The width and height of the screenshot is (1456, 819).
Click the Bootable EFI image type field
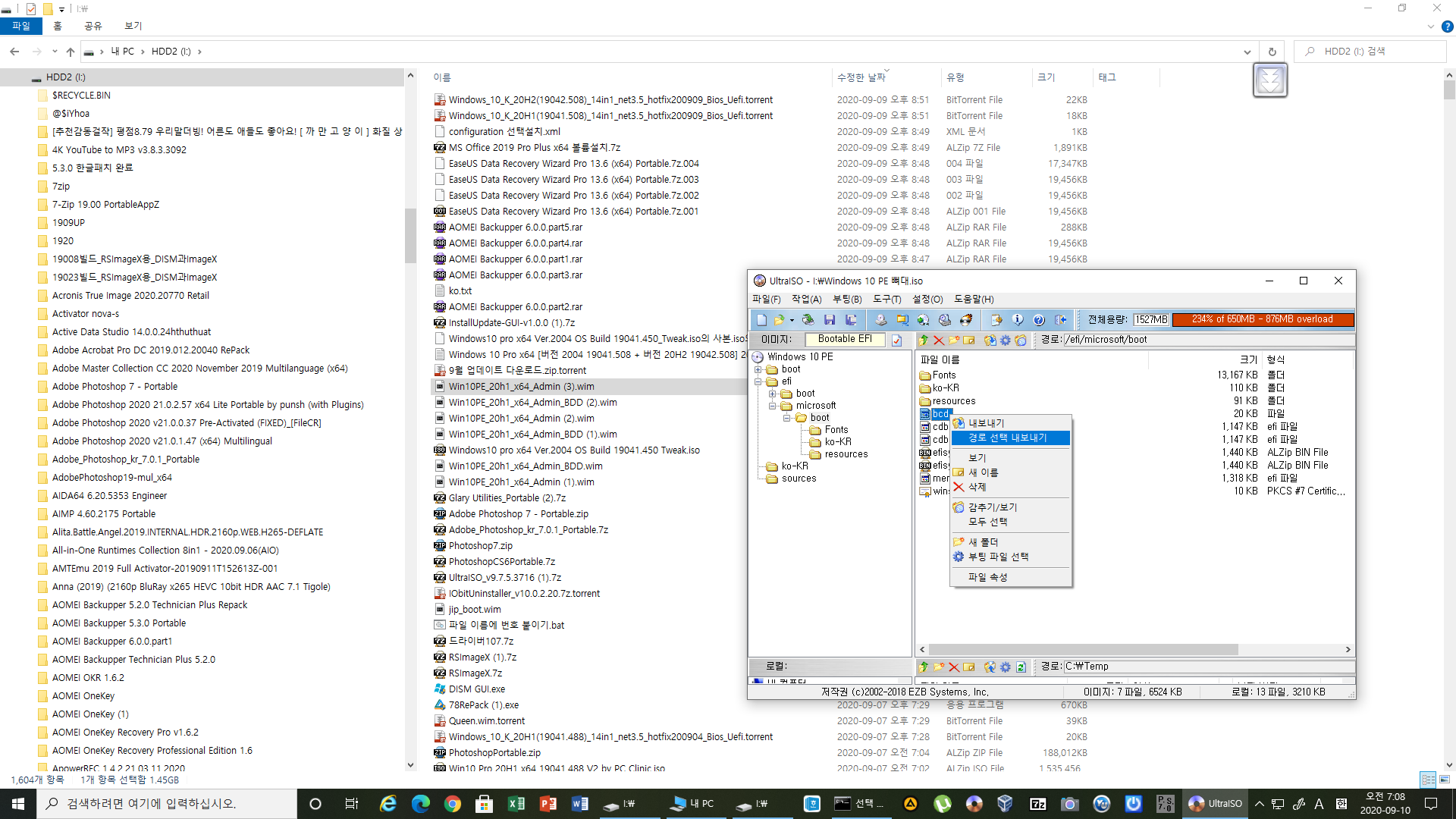point(845,340)
